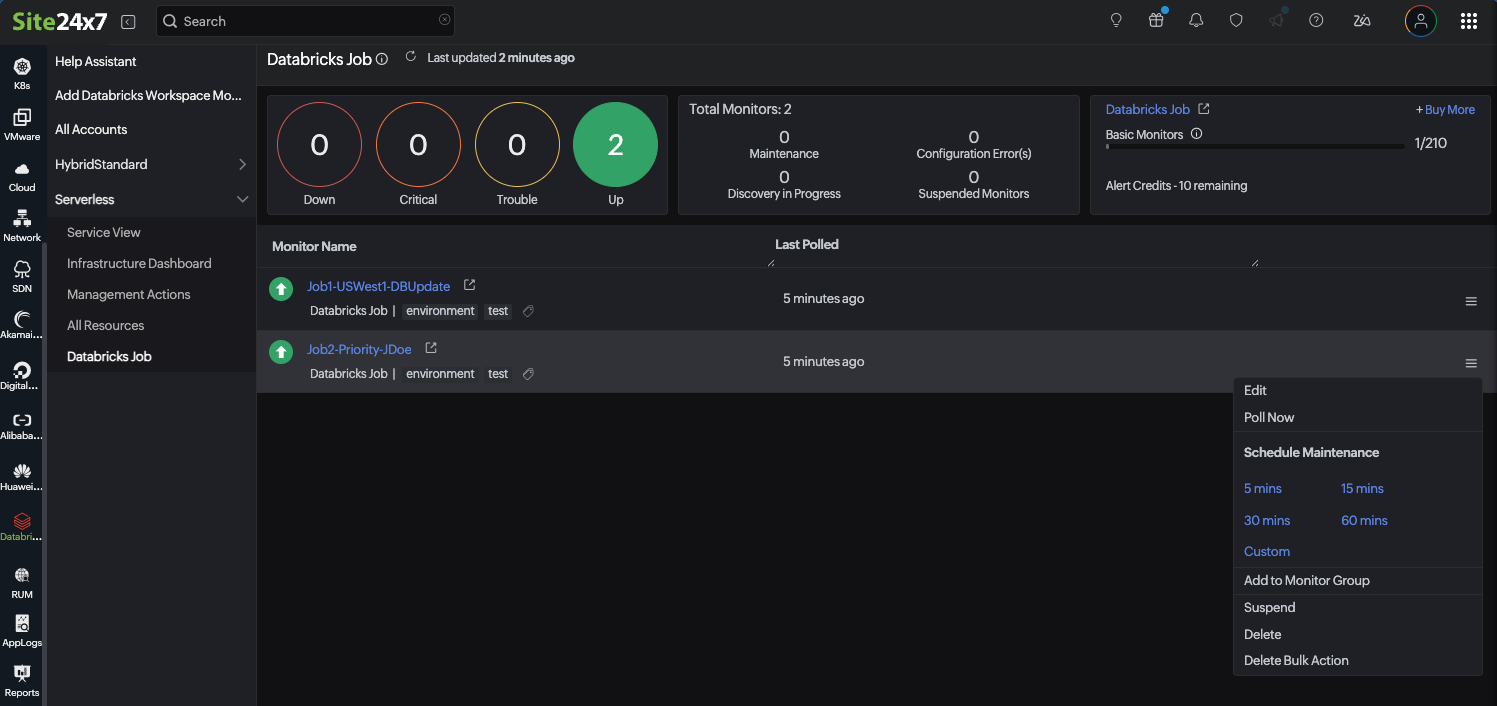Click the Buy More link

point(1445,110)
